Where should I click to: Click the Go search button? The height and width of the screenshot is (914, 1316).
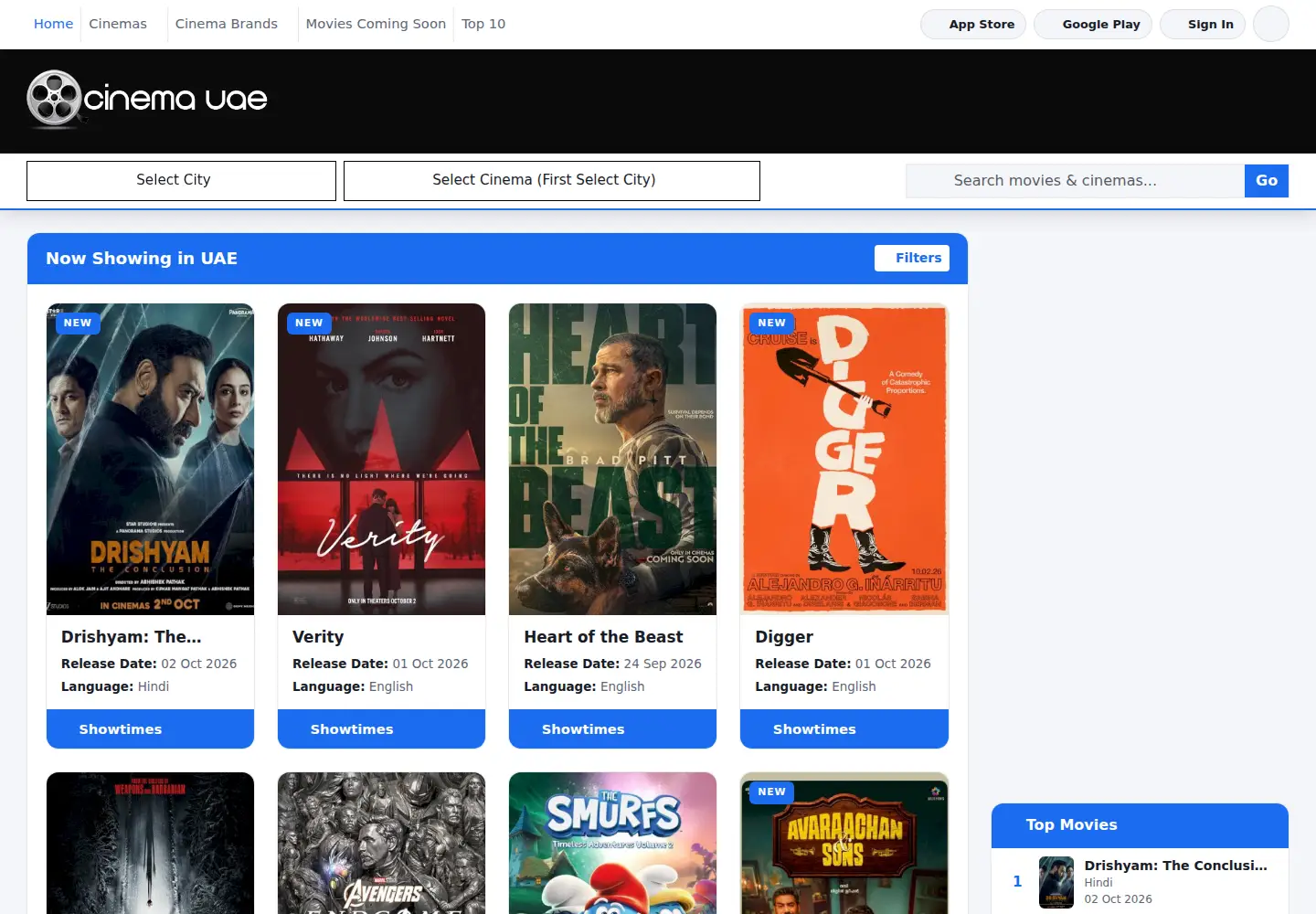point(1267,181)
